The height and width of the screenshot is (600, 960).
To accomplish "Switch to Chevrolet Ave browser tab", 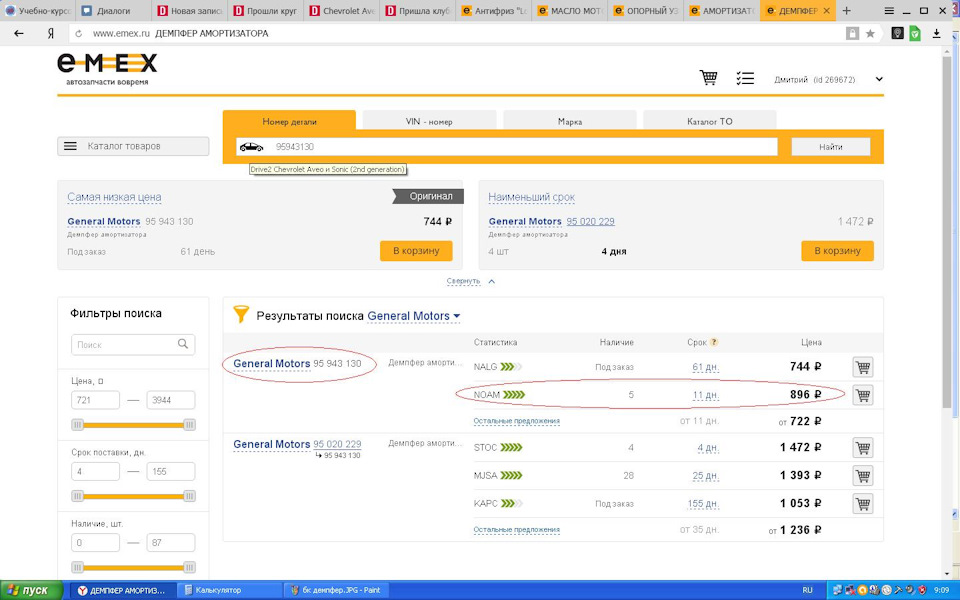I will click(341, 10).
